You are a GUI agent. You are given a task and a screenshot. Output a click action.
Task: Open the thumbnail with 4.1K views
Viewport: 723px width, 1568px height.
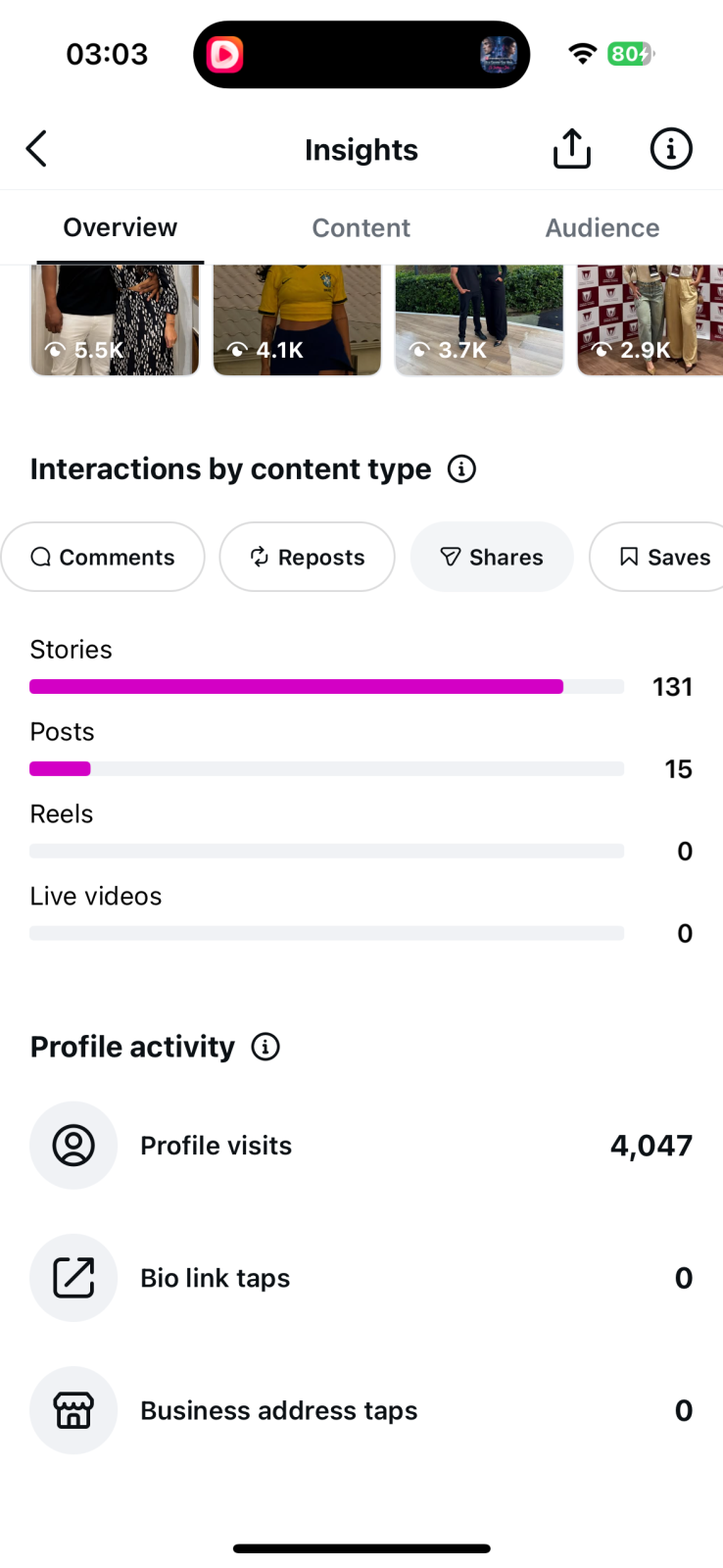[x=297, y=319]
